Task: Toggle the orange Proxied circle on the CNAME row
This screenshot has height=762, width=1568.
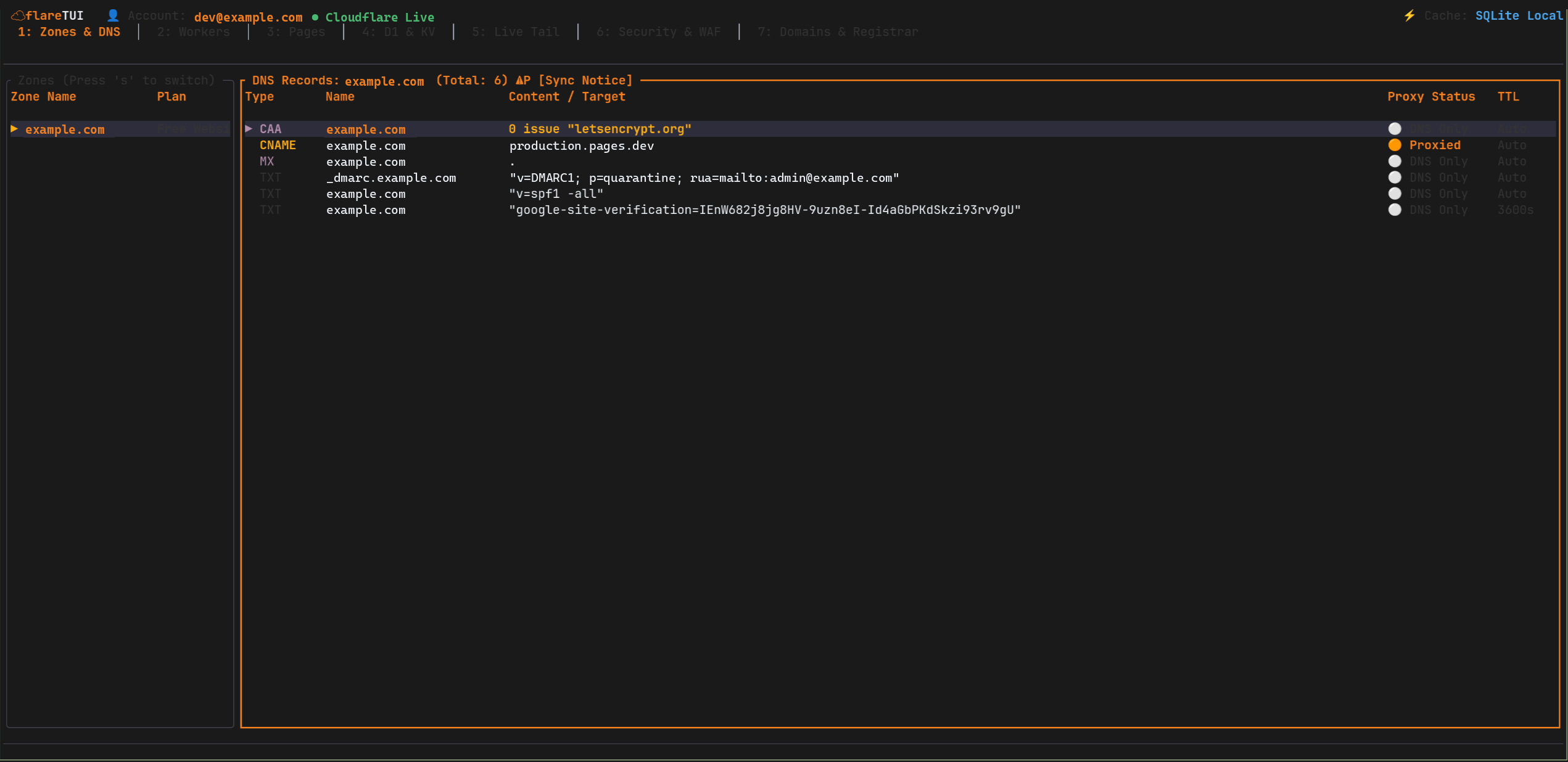Action: [1395, 145]
